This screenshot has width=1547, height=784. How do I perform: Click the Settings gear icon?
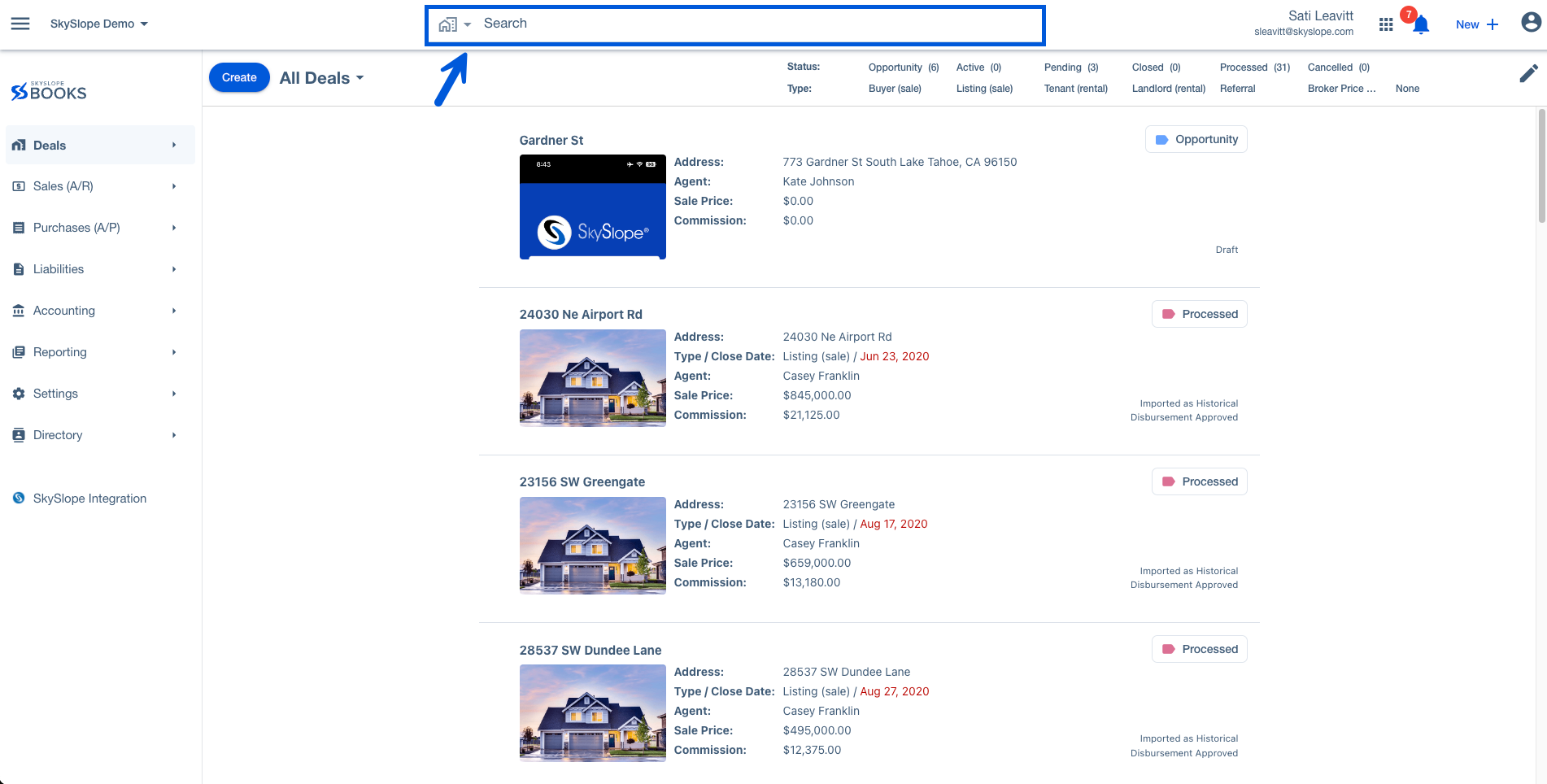(19, 394)
